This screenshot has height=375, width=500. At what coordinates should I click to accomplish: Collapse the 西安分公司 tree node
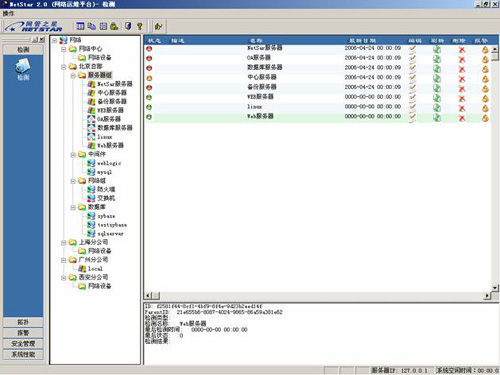pyautogui.click(x=63, y=278)
